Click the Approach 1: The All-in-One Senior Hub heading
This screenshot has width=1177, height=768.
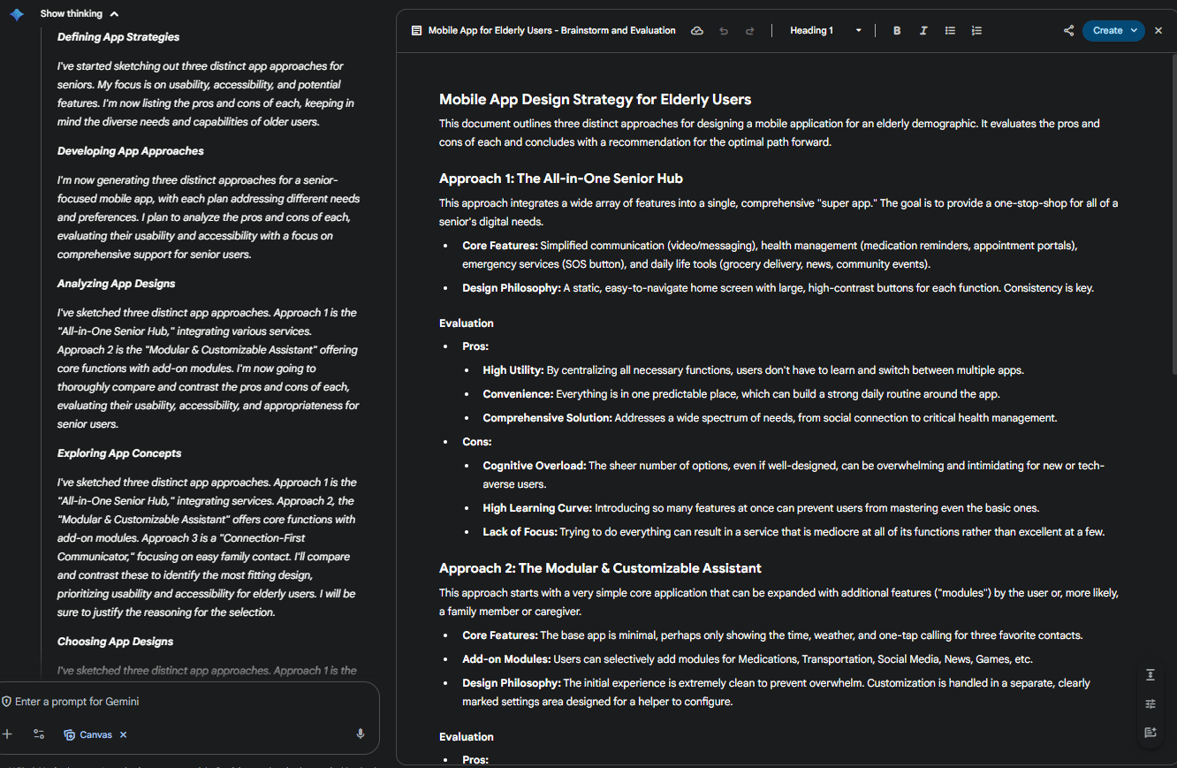coord(561,179)
